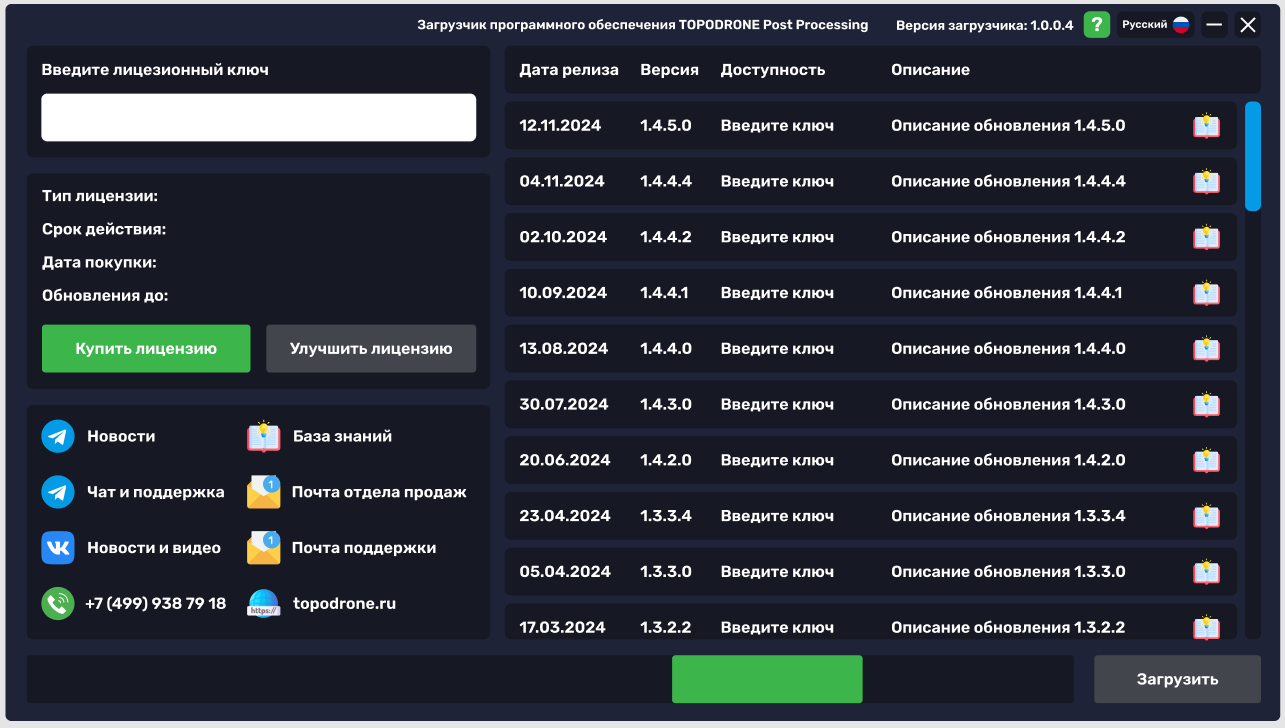Open Новости и видео link
Image resolution: width=1285 pixels, height=728 pixels.
coord(154,548)
